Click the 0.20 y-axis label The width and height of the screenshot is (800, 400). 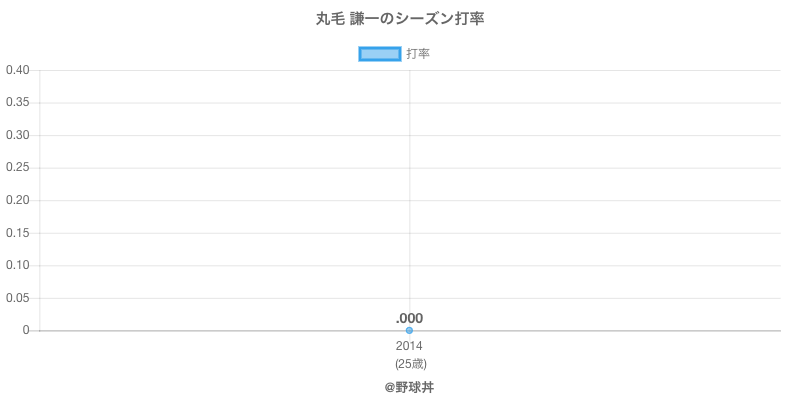[17, 200]
